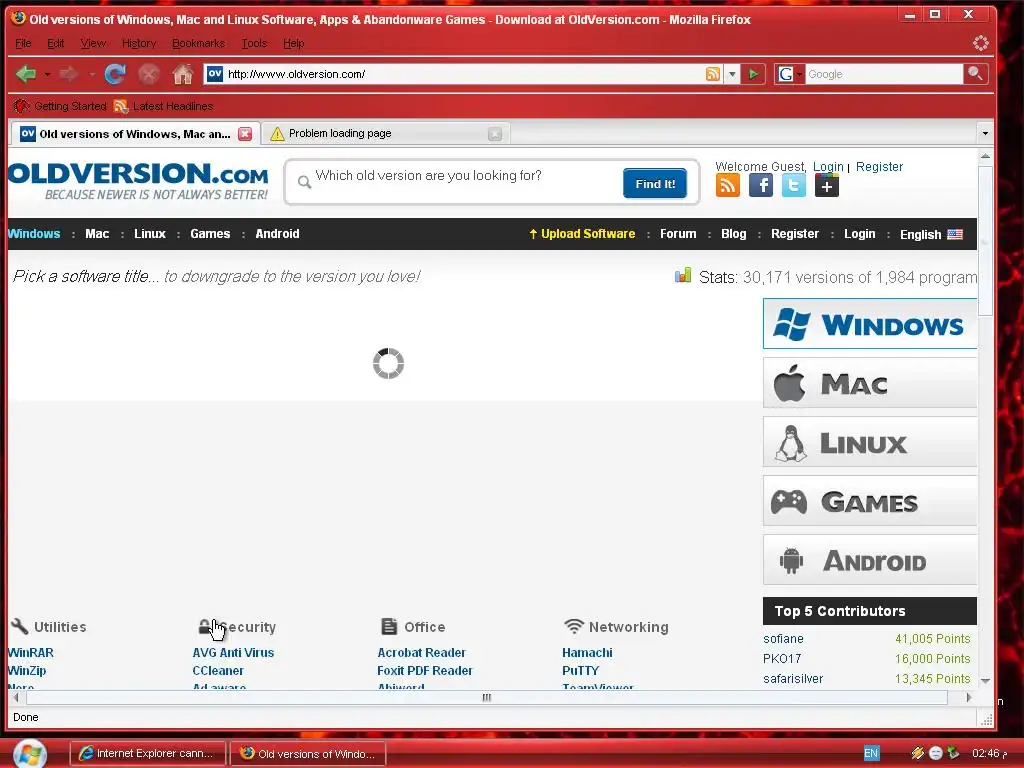Open the File menu
This screenshot has height=768, width=1024.
tap(23, 43)
